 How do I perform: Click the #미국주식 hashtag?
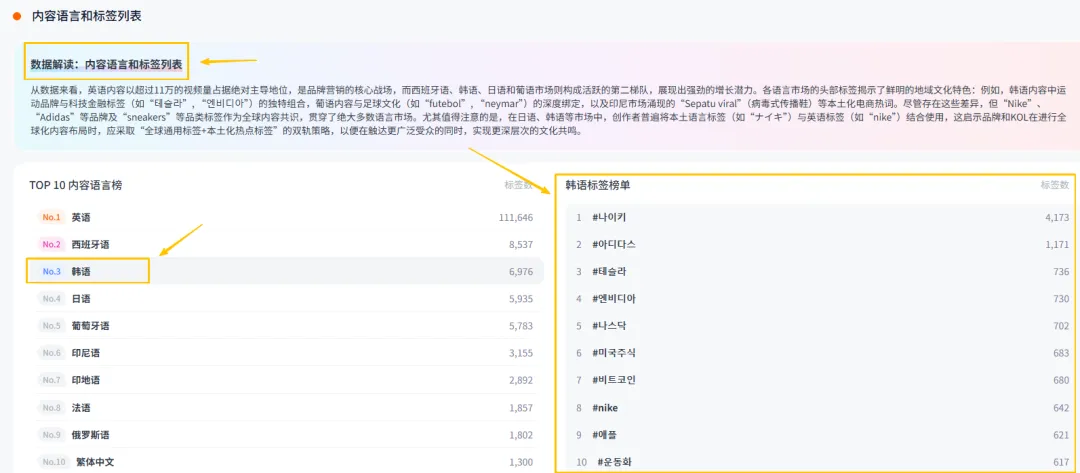tap(614, 353)
